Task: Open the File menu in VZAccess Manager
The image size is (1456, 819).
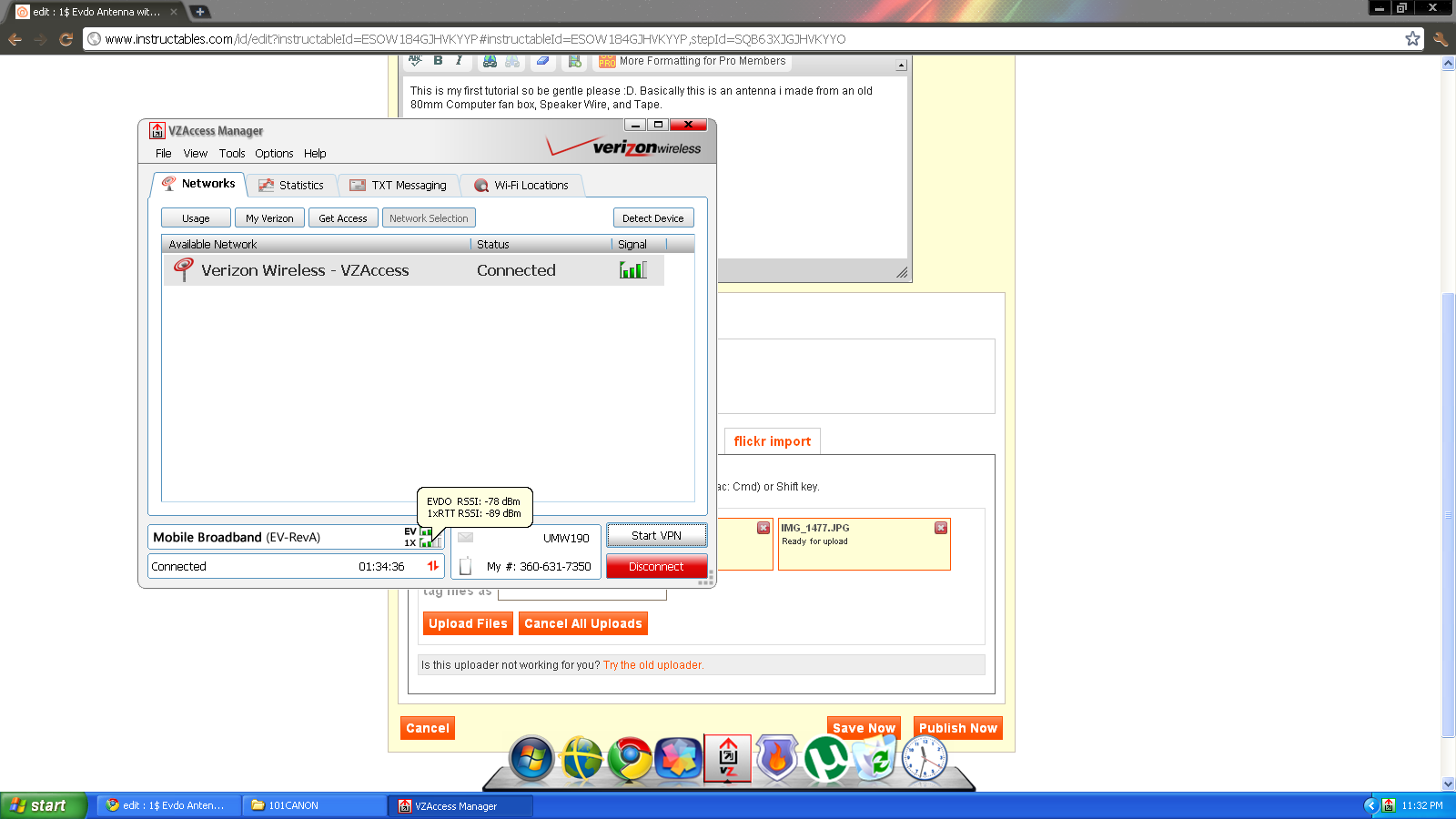Action: pos(164,154)
